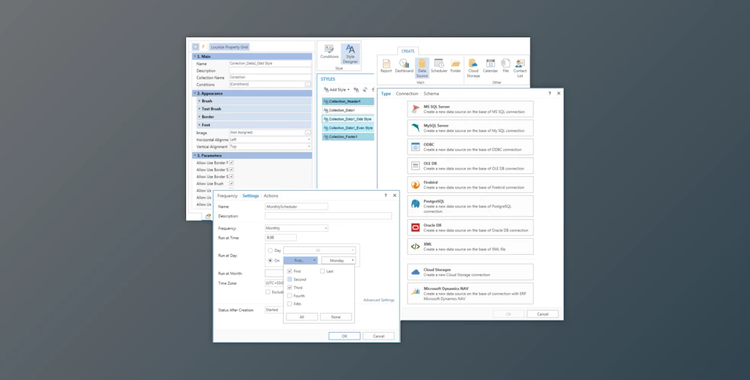750x380 pixels.
Task: Select the On radio button
Action: tap(270, 260)
